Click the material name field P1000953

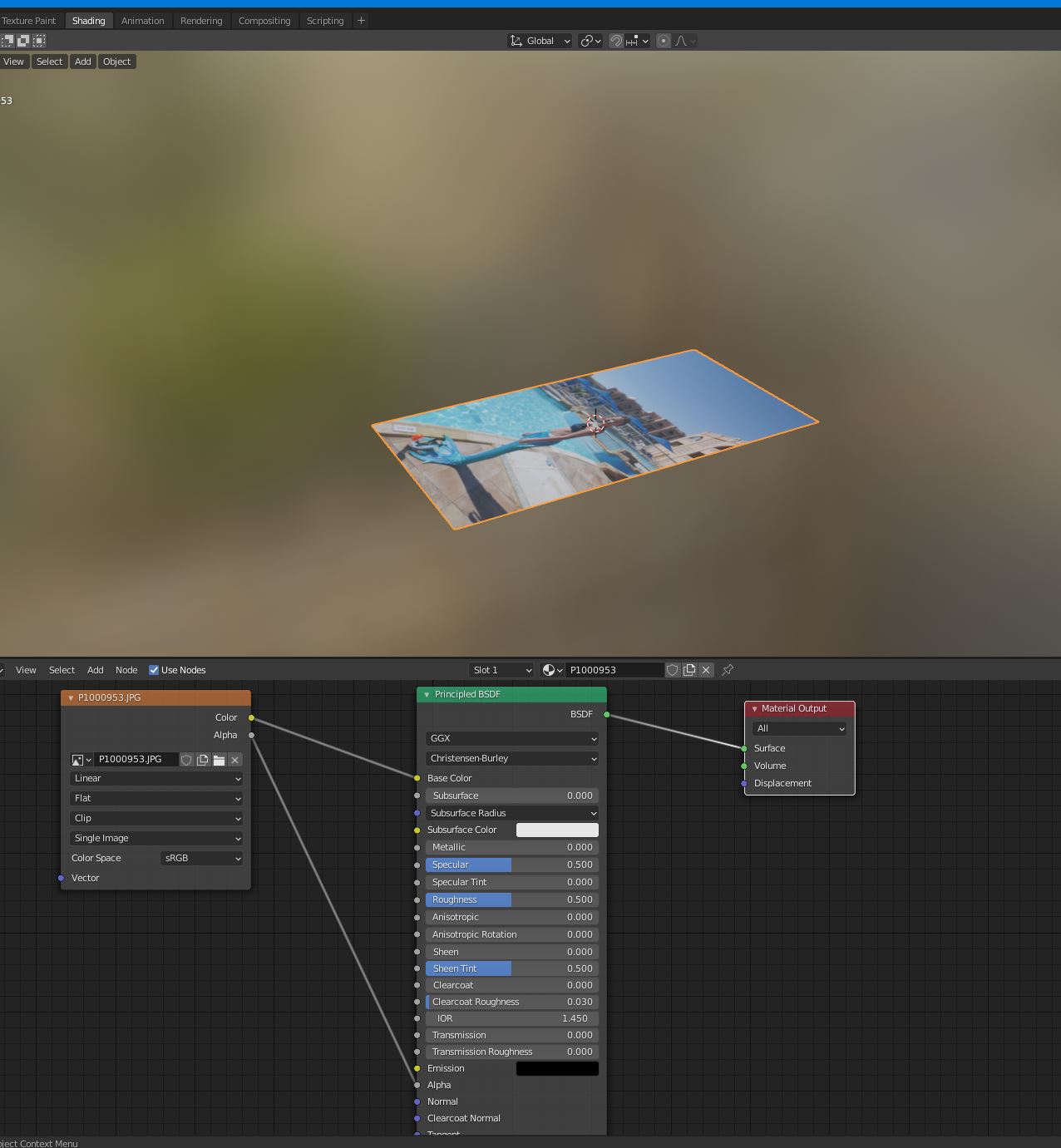[x=614, y=670]
